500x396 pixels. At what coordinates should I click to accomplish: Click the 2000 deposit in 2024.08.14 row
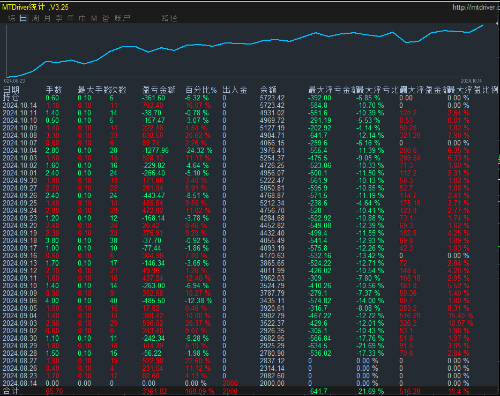pyautogui.click(x=230, y=383)
